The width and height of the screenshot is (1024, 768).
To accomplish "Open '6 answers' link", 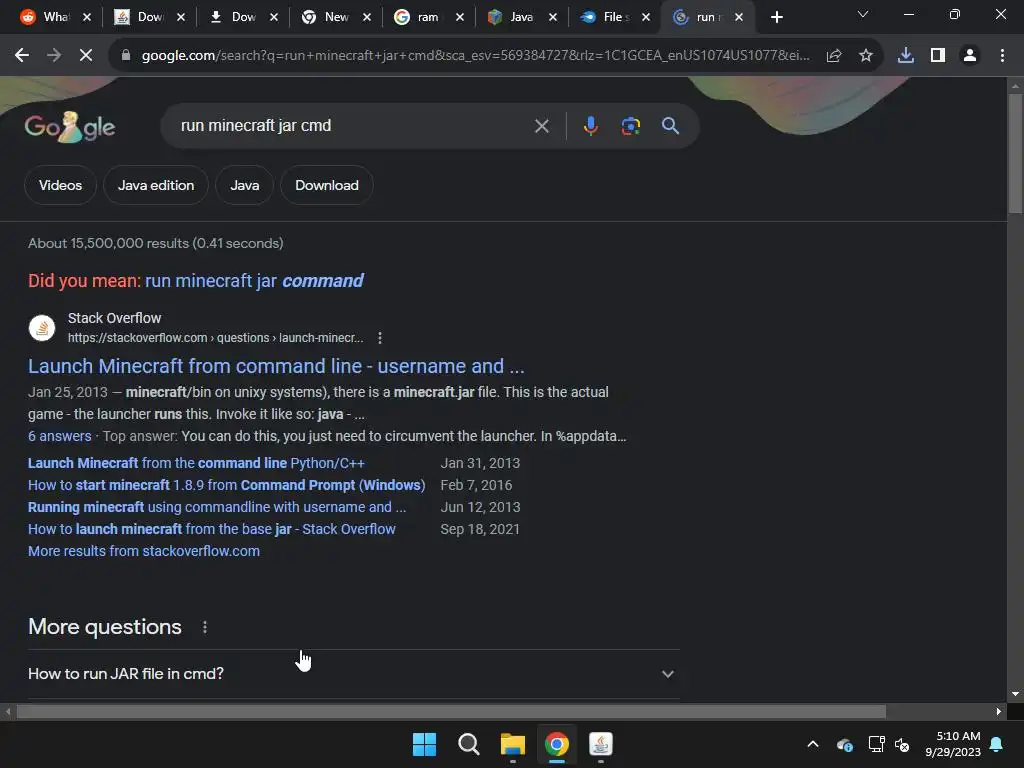I will tap(59, 436).
